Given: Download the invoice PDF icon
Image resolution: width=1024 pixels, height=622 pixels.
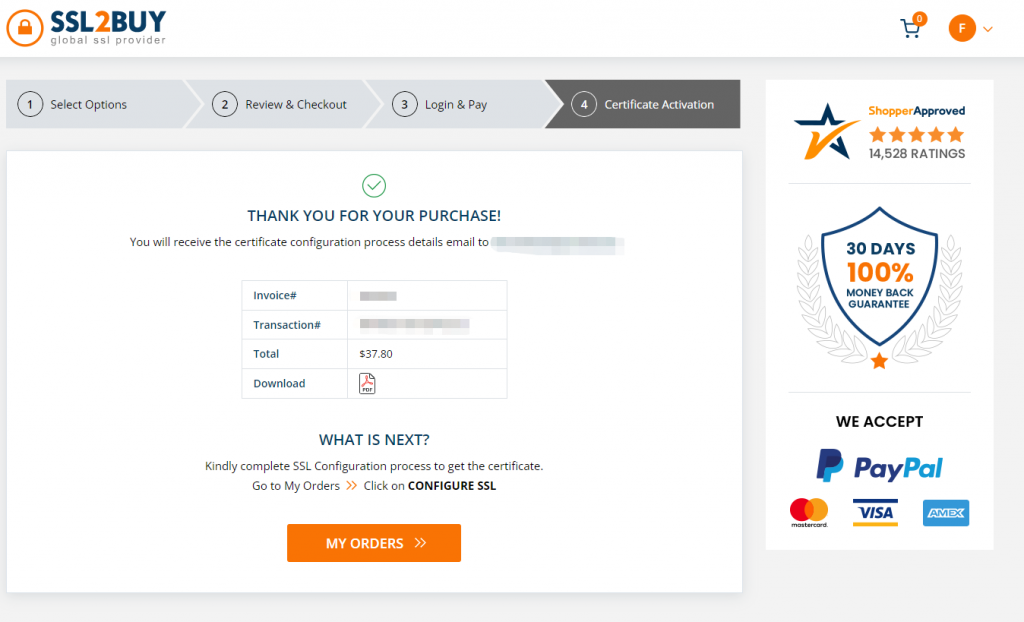Looking at the screenshot, I should point(367,383).
